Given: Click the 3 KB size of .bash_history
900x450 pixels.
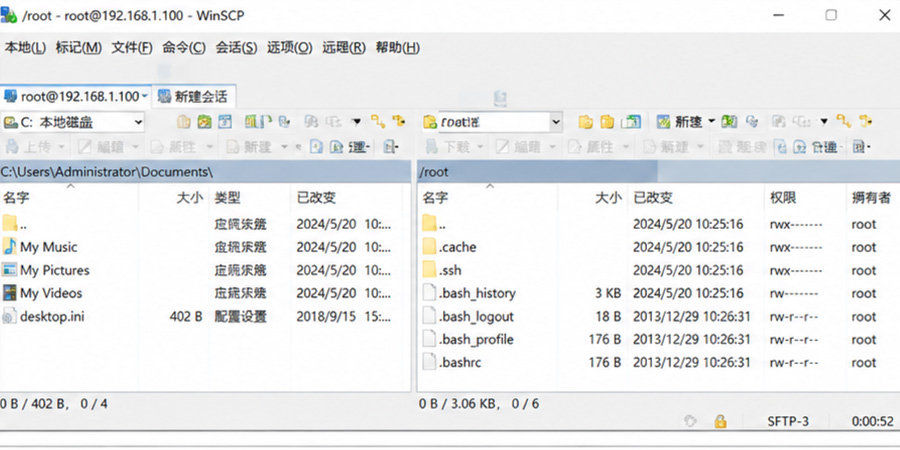Looking at the screenshot, I should [608, 293].
